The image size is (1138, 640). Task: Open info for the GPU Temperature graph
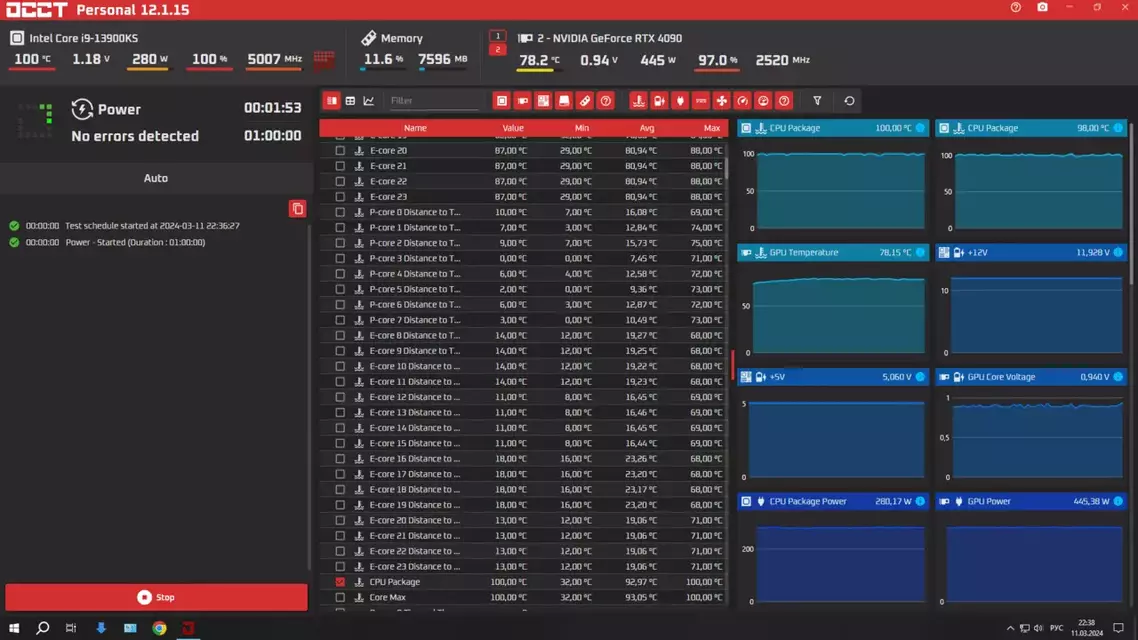[x=920, y=253]
